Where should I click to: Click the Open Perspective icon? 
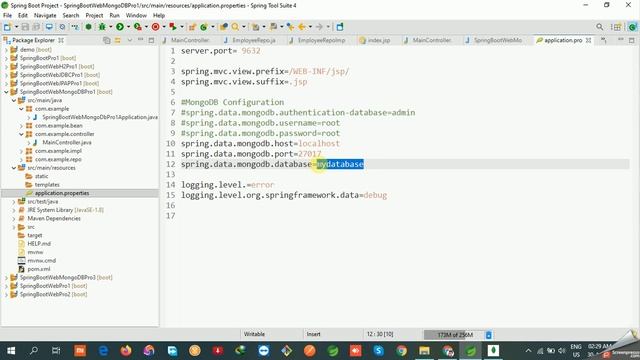(616, 27)
